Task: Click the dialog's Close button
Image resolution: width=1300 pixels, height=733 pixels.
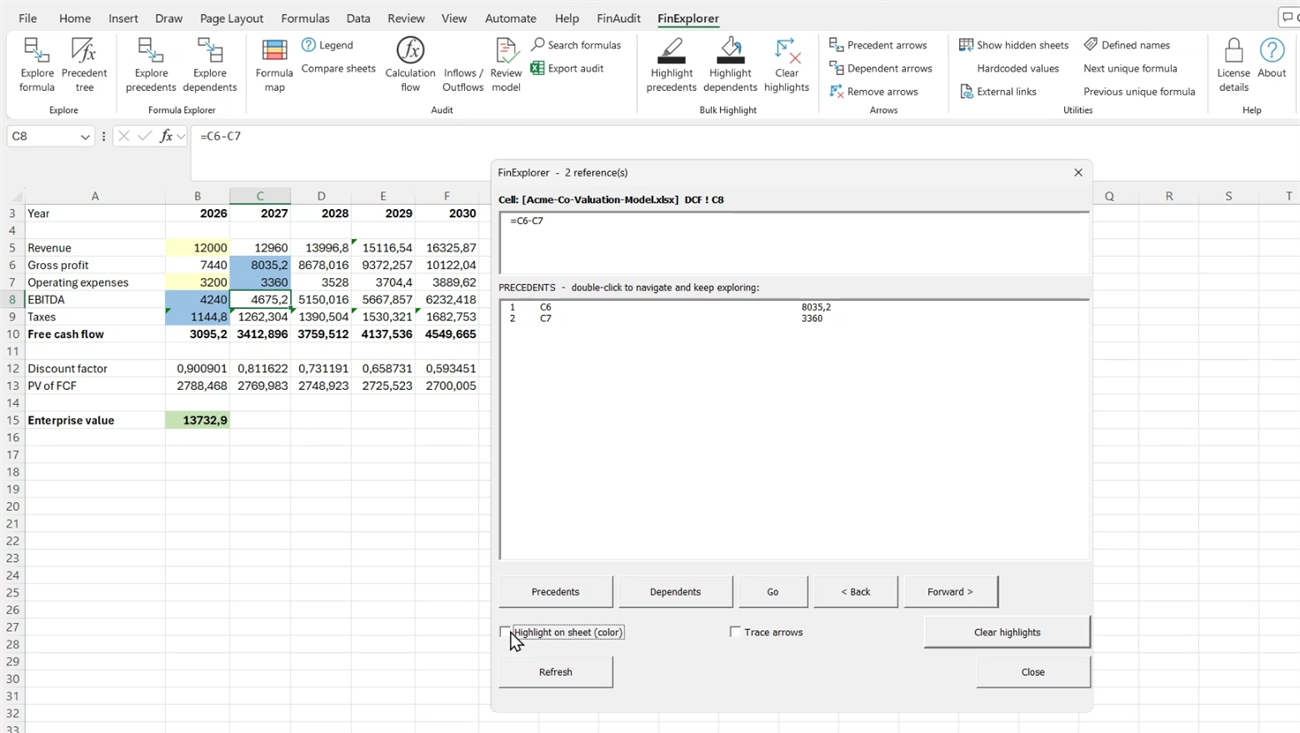Action: pos(1033,672)
